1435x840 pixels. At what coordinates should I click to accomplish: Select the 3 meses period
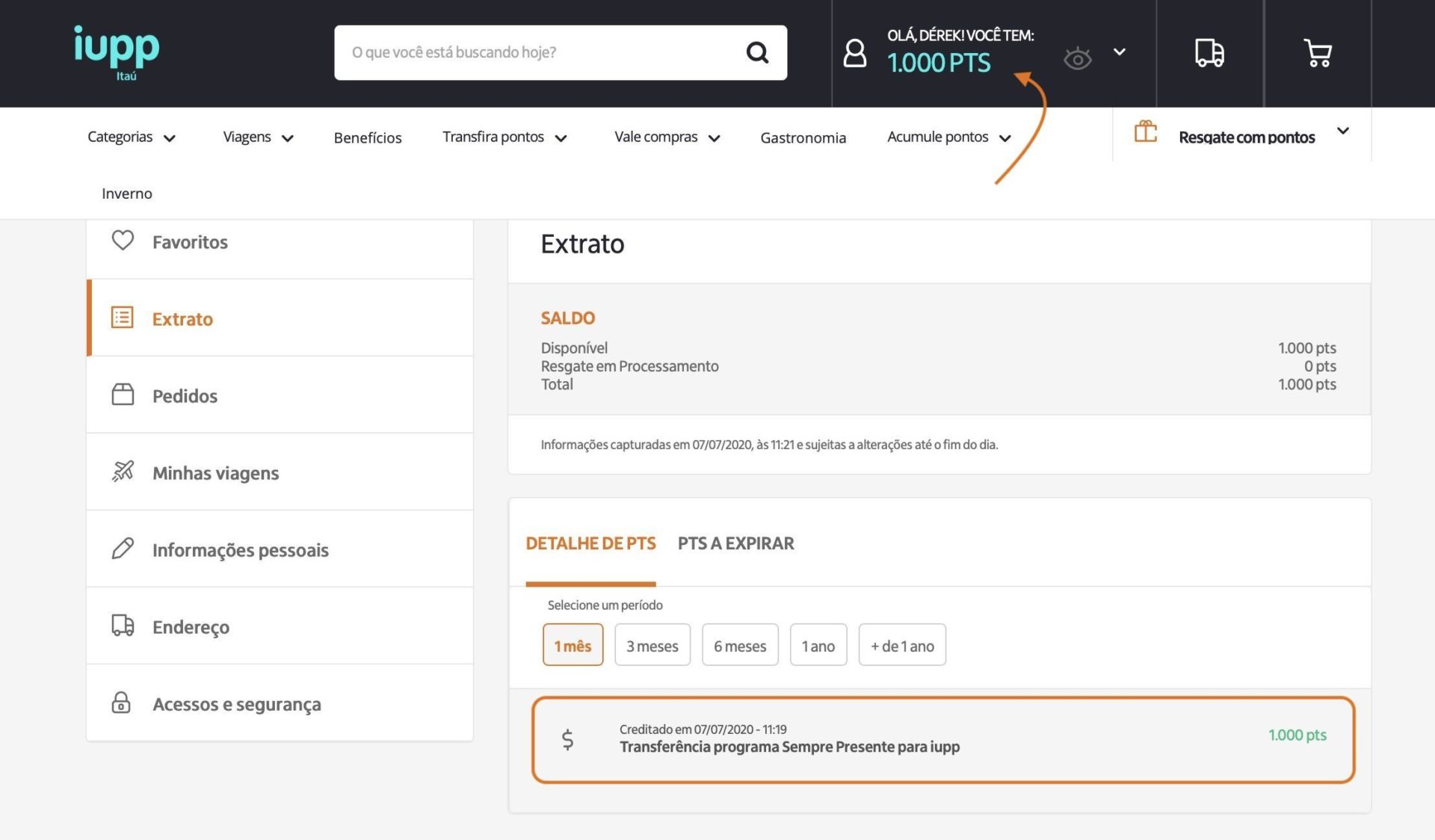click(x=652, y=645)
